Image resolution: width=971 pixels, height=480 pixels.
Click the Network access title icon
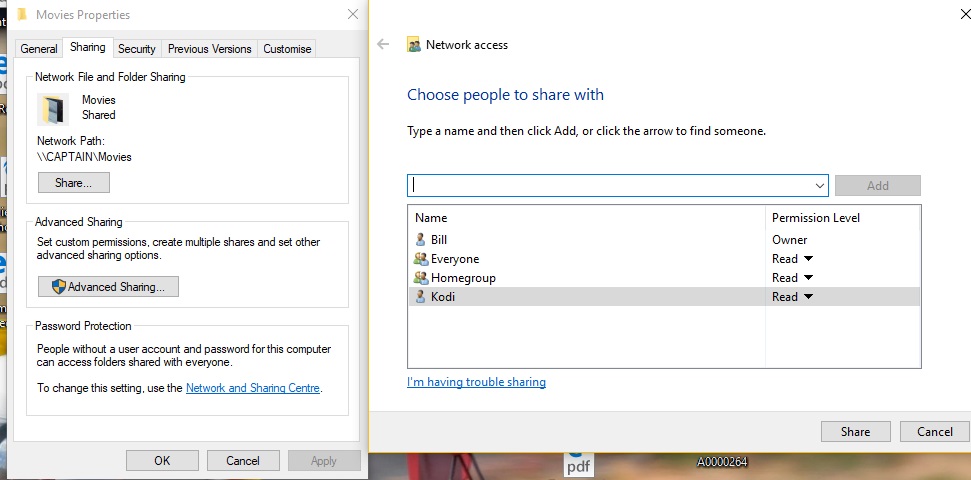(414, 45)
